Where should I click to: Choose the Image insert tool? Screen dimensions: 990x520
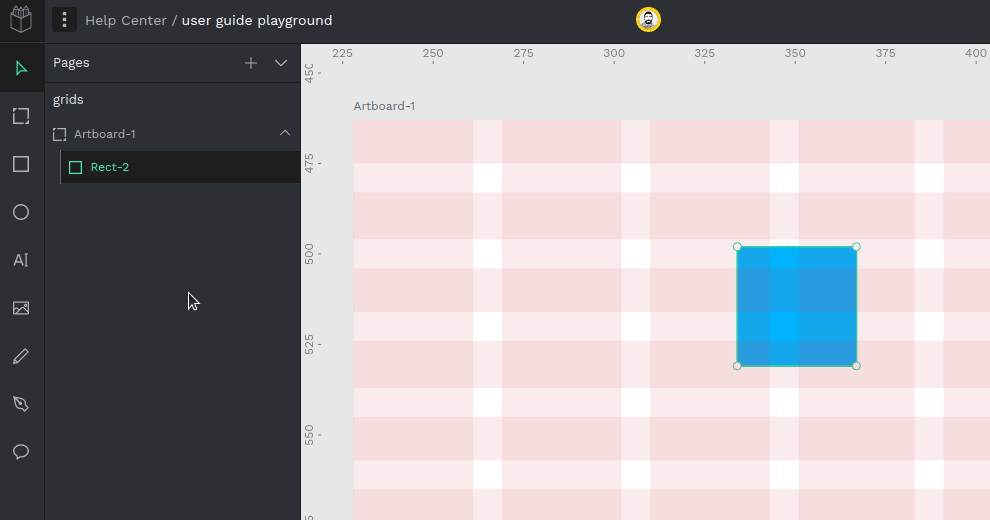point(21,308)
